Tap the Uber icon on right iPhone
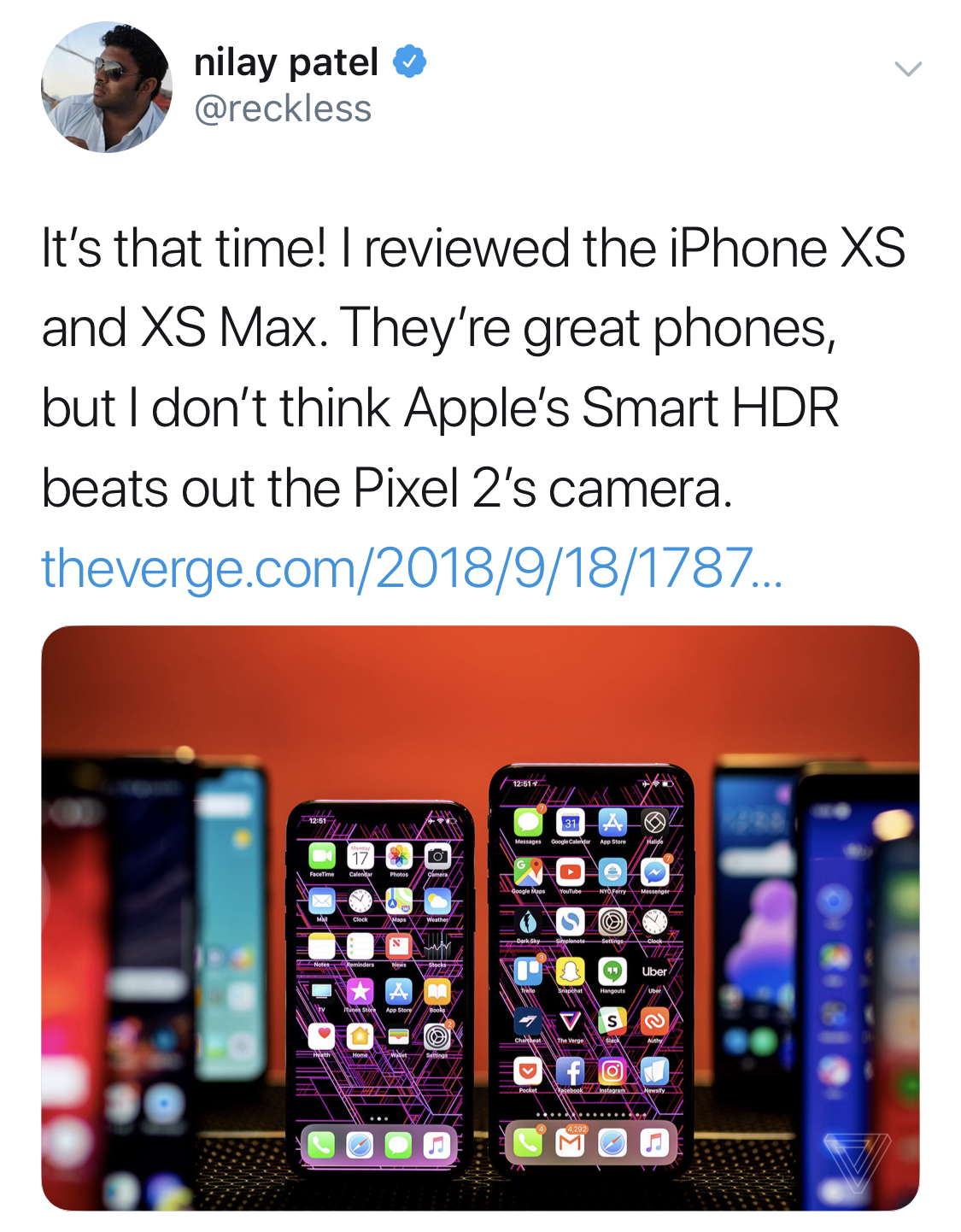 (x=654, y=971)
